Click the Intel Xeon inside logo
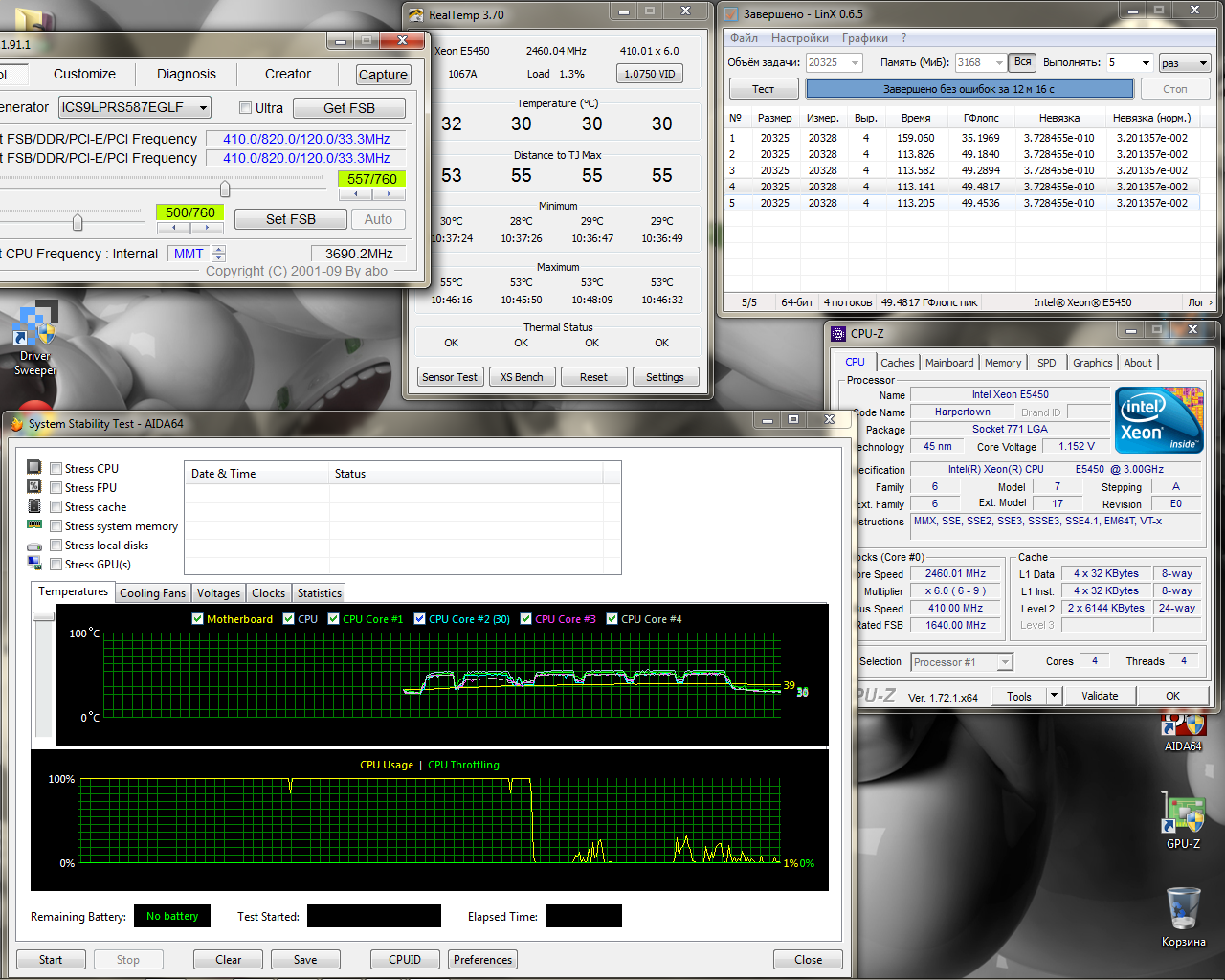The height and width of the screenshot is (980, 1225). [1159, 419]
